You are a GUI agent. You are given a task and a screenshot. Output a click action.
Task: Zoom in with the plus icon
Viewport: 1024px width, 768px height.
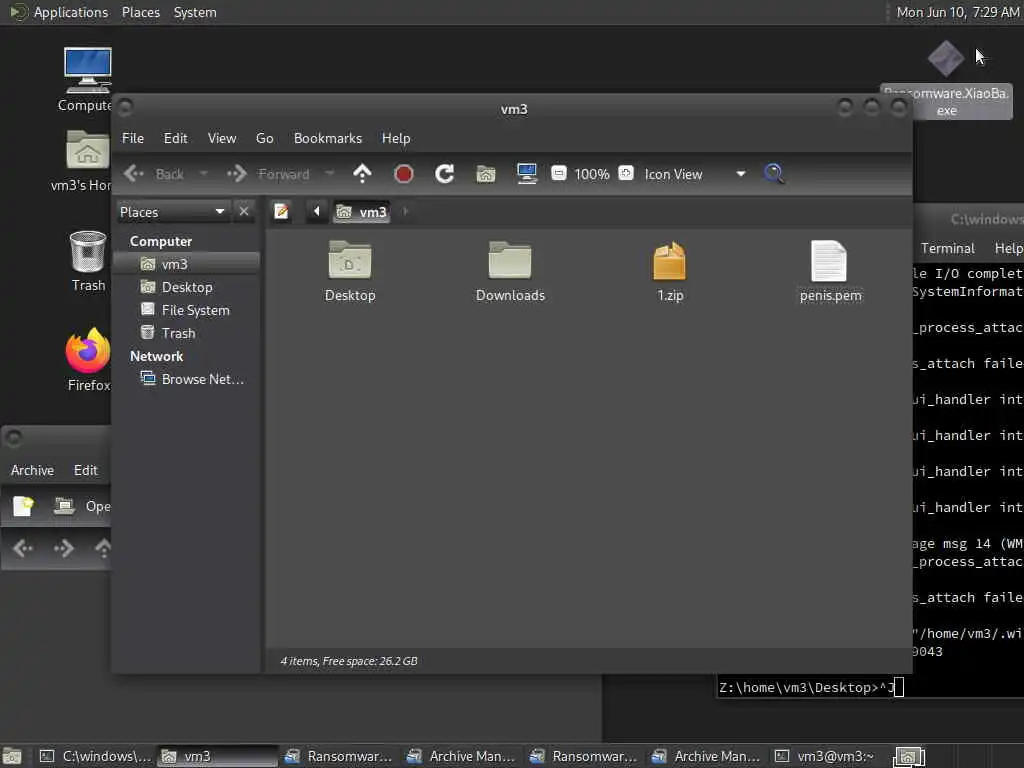[626, 173]
